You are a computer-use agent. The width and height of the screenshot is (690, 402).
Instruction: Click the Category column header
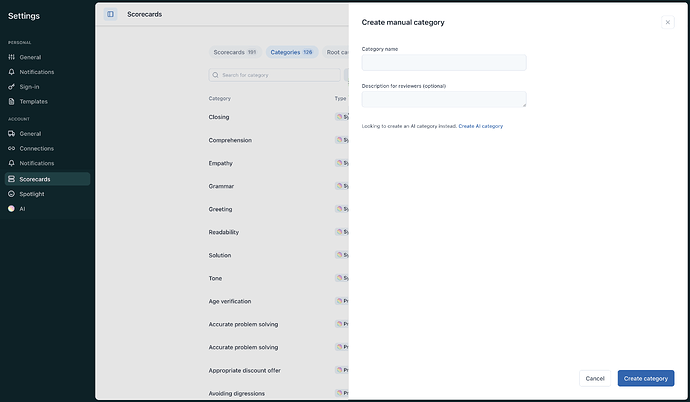(x=220, y=99)
